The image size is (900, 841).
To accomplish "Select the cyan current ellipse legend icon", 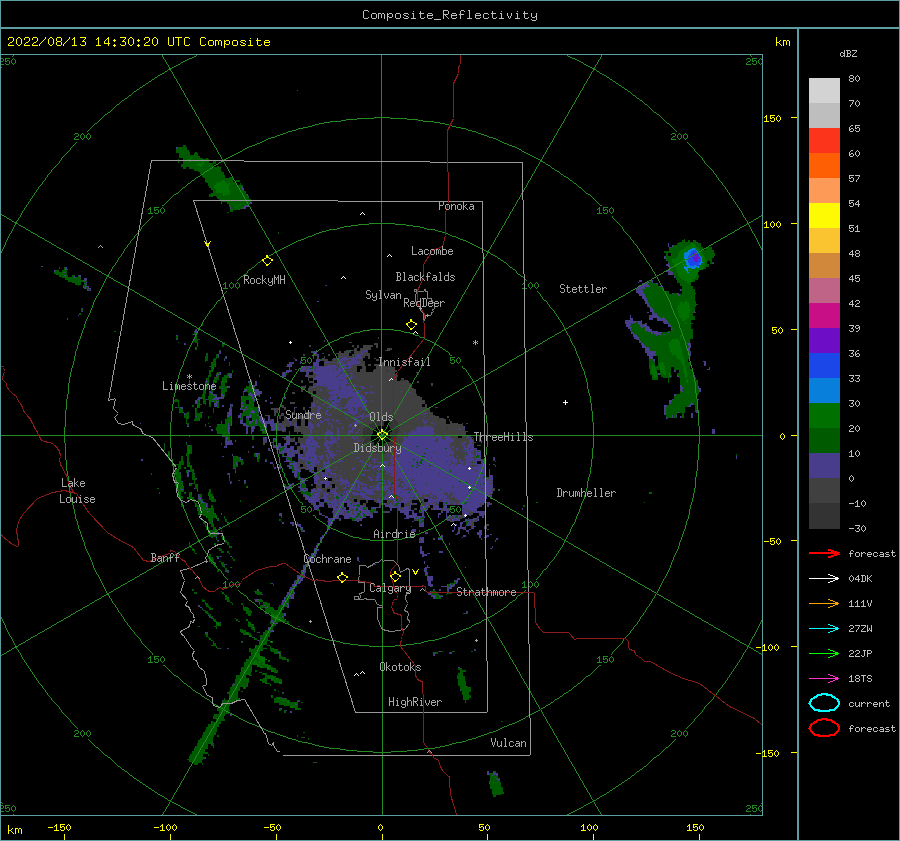I will pos(824,703).
